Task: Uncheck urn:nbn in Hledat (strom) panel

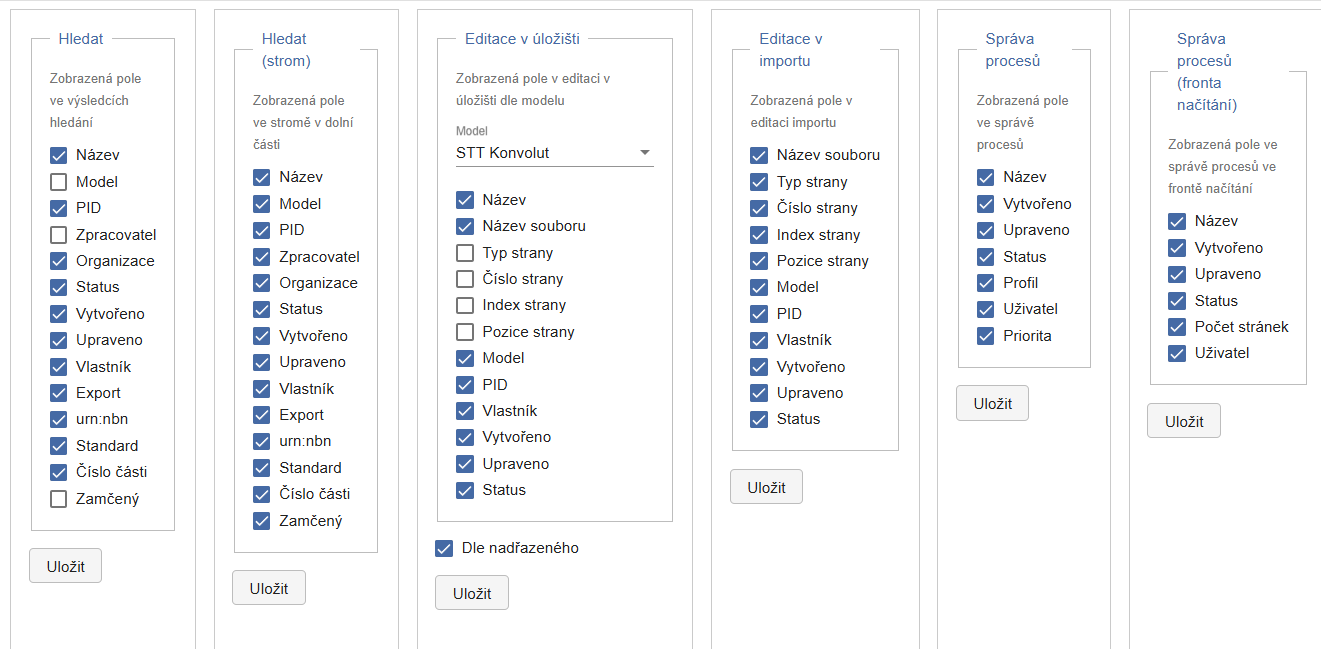Action: pos(262,441)
